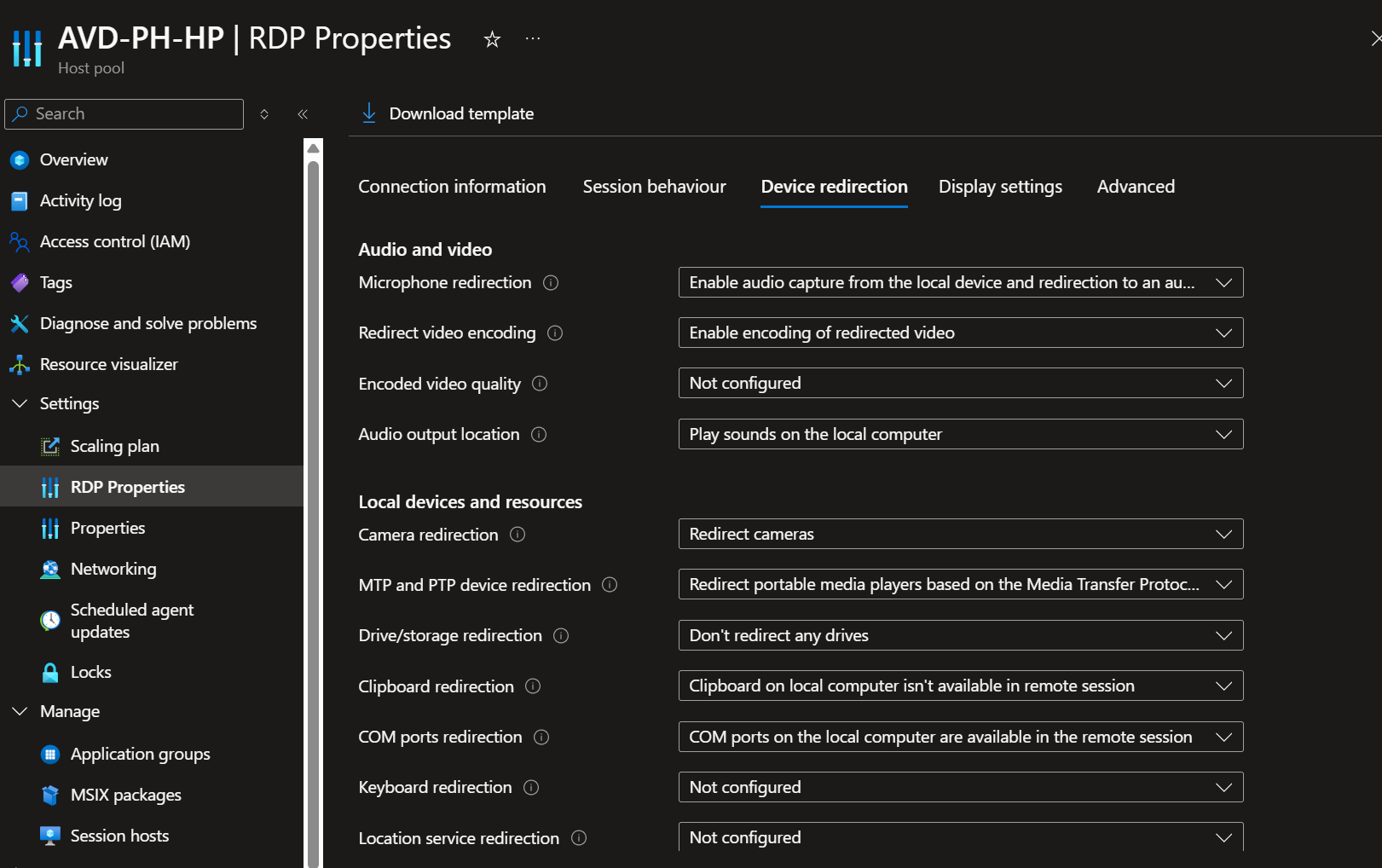
Task: Select RDP Properties in the sidebar
Action: [x=152, y=487]
